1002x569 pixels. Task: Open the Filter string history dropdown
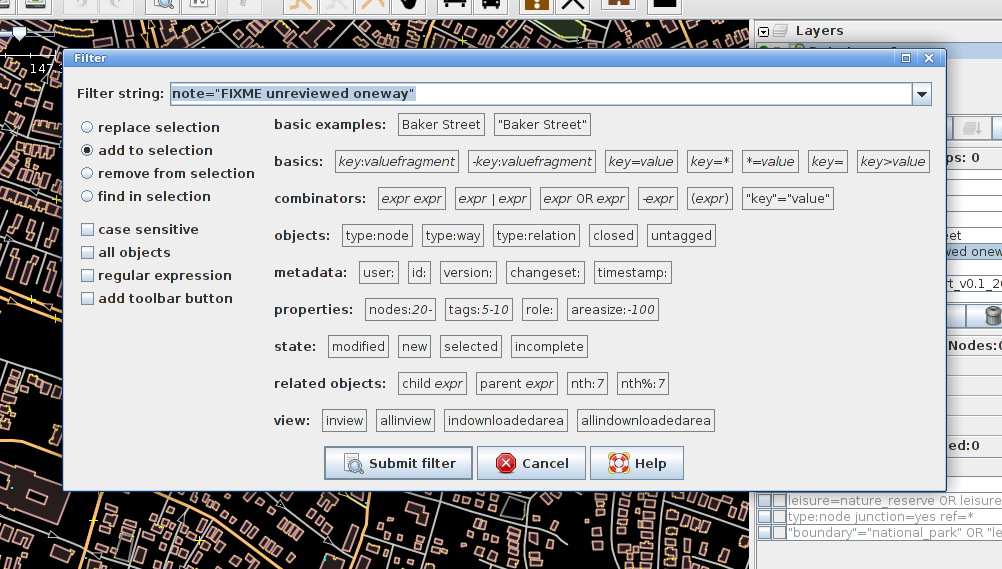(x=921, y=94)
